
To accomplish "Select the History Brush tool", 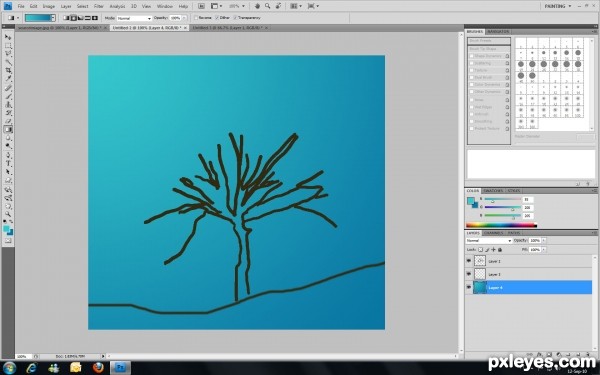I will tap(8, 113).
